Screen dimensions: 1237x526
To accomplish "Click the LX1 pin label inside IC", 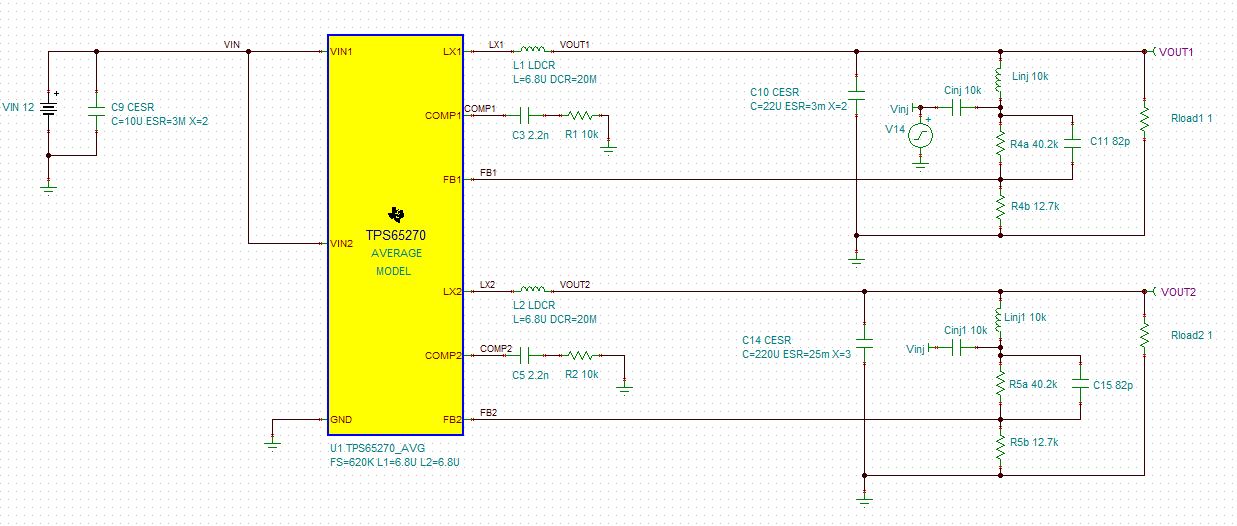I will [x=451, y=51].
